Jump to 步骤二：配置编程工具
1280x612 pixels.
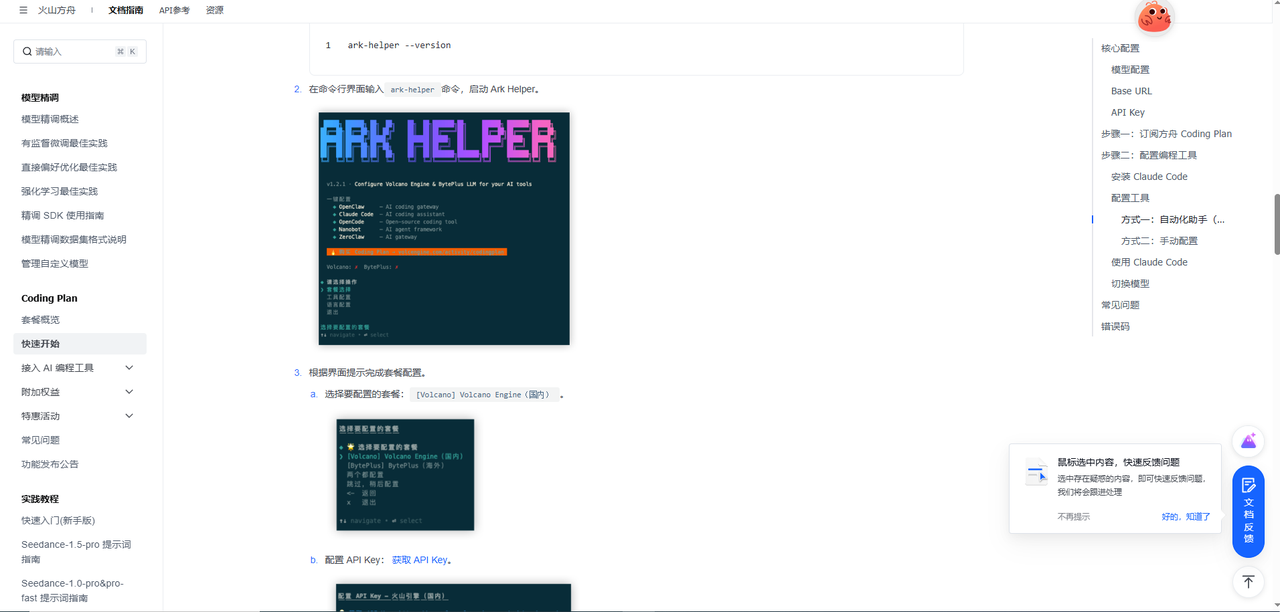(x=1149, y=155)
